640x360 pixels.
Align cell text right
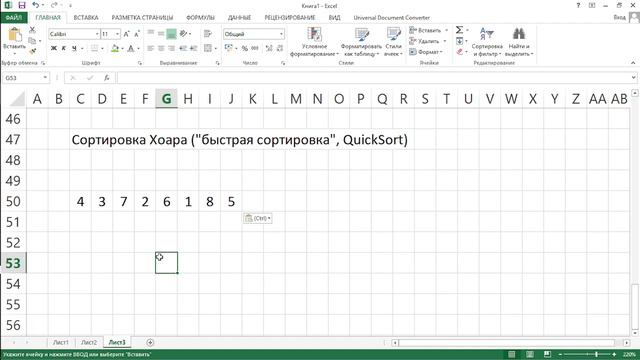171,48
